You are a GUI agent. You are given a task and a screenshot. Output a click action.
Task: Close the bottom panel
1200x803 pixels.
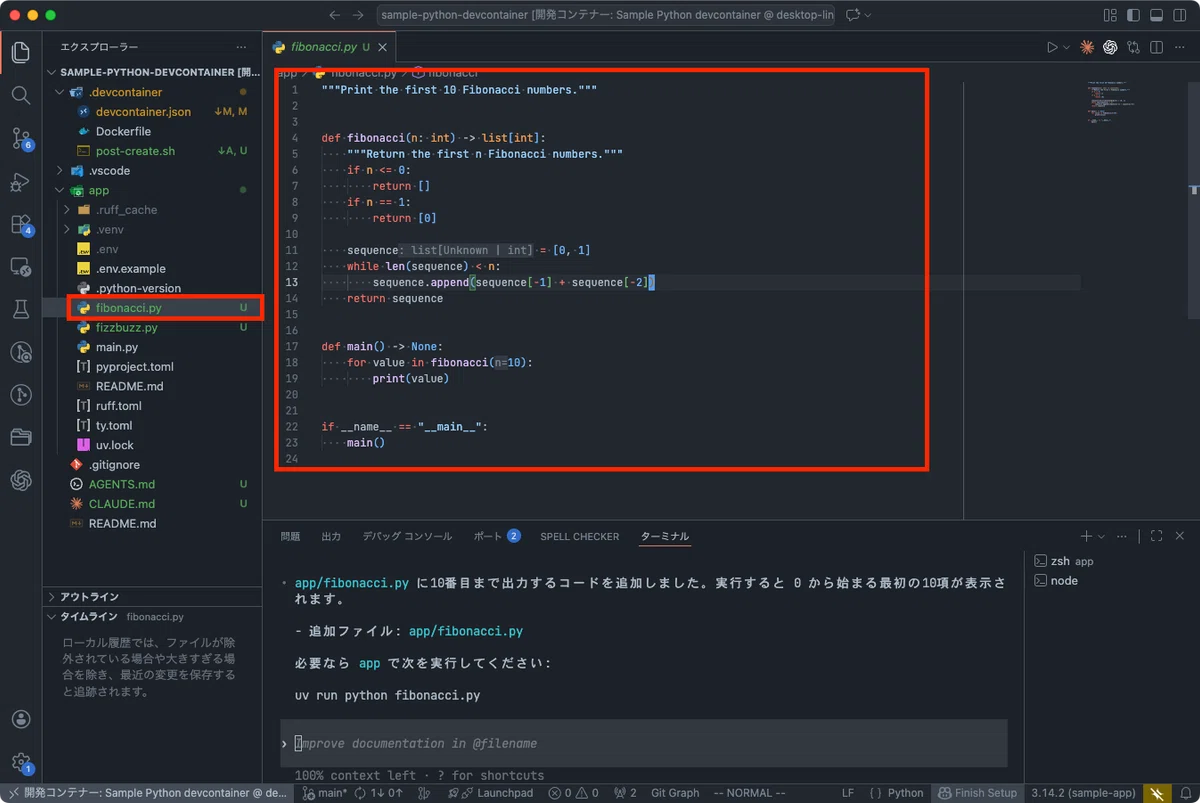coord(1180,536)
